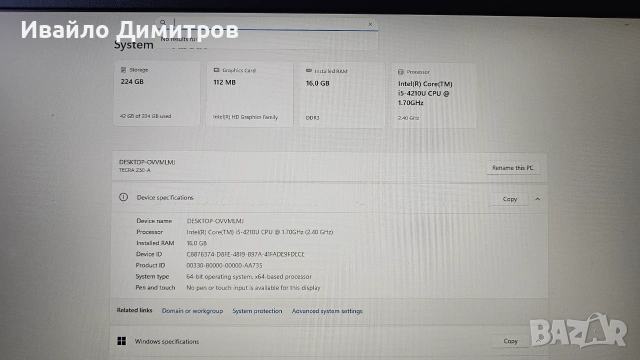Copy the Windows specifications
Image resolution: width=640 pixels, height=360 pixels.
pos(510,341)
